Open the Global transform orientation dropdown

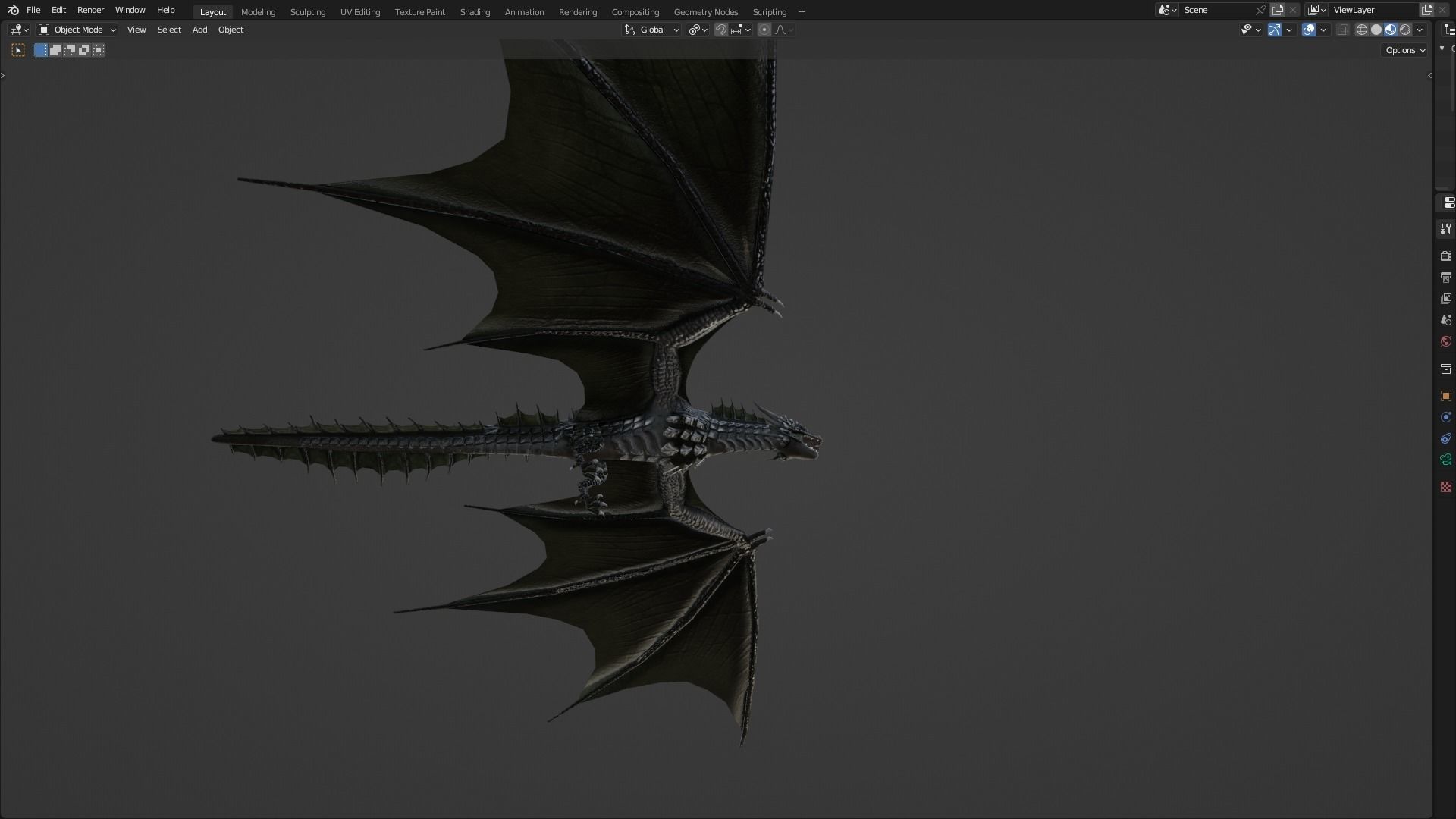tap(651, 30)
